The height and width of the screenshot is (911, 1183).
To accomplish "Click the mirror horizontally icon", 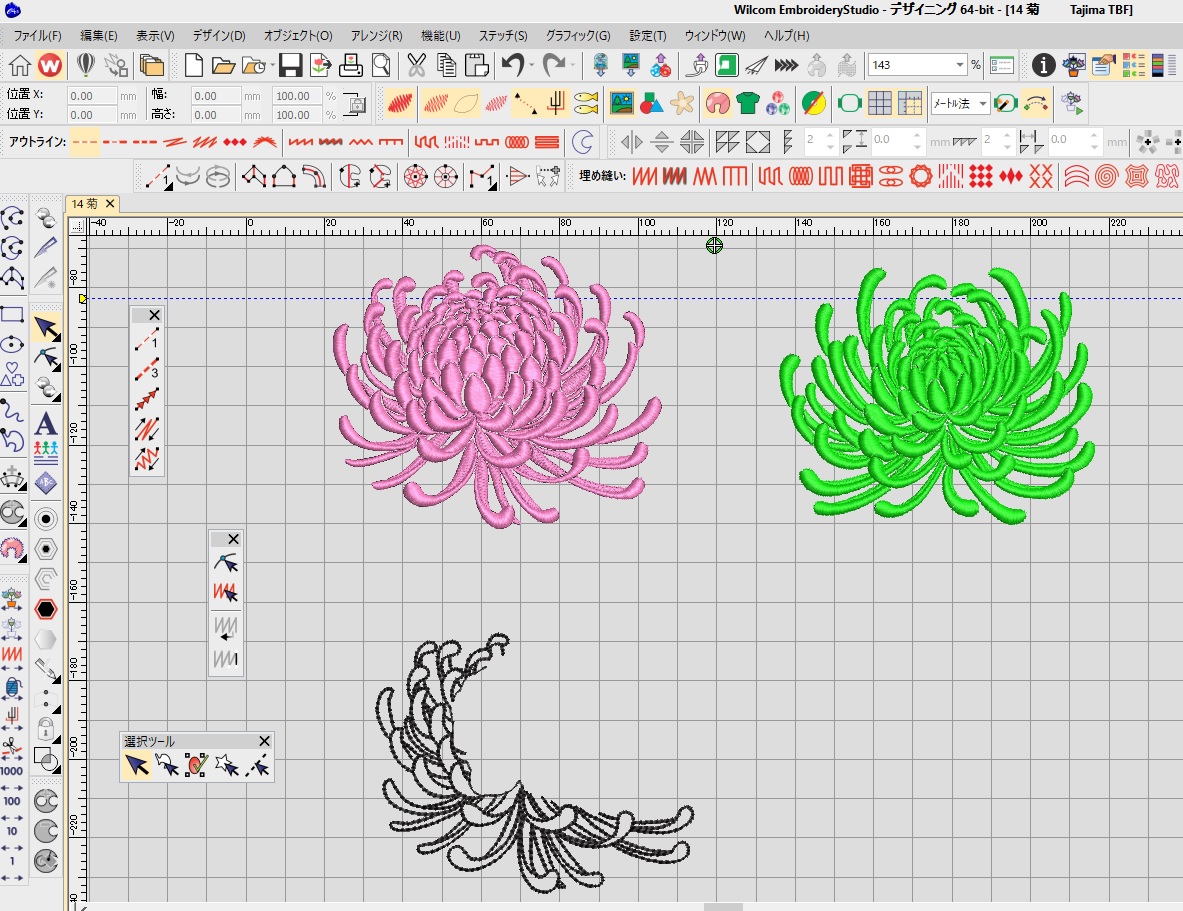I will [631, 141].
